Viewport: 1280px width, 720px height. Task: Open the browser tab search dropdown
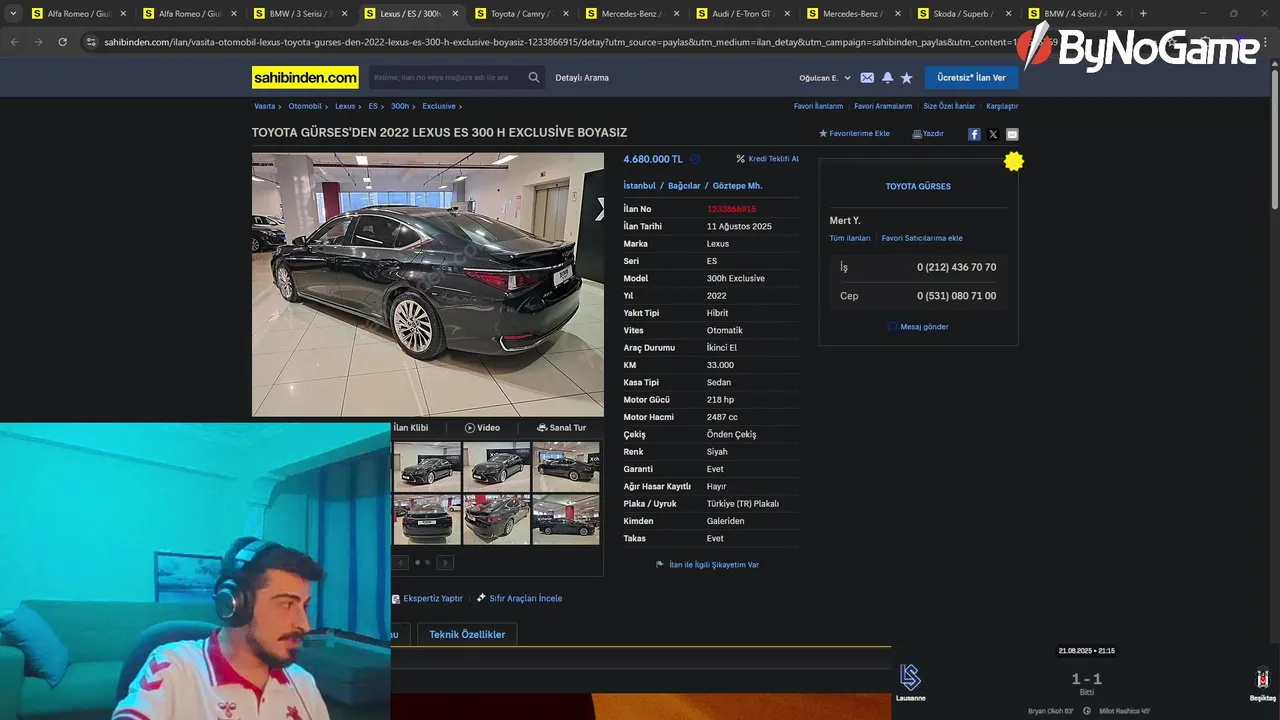13,14
